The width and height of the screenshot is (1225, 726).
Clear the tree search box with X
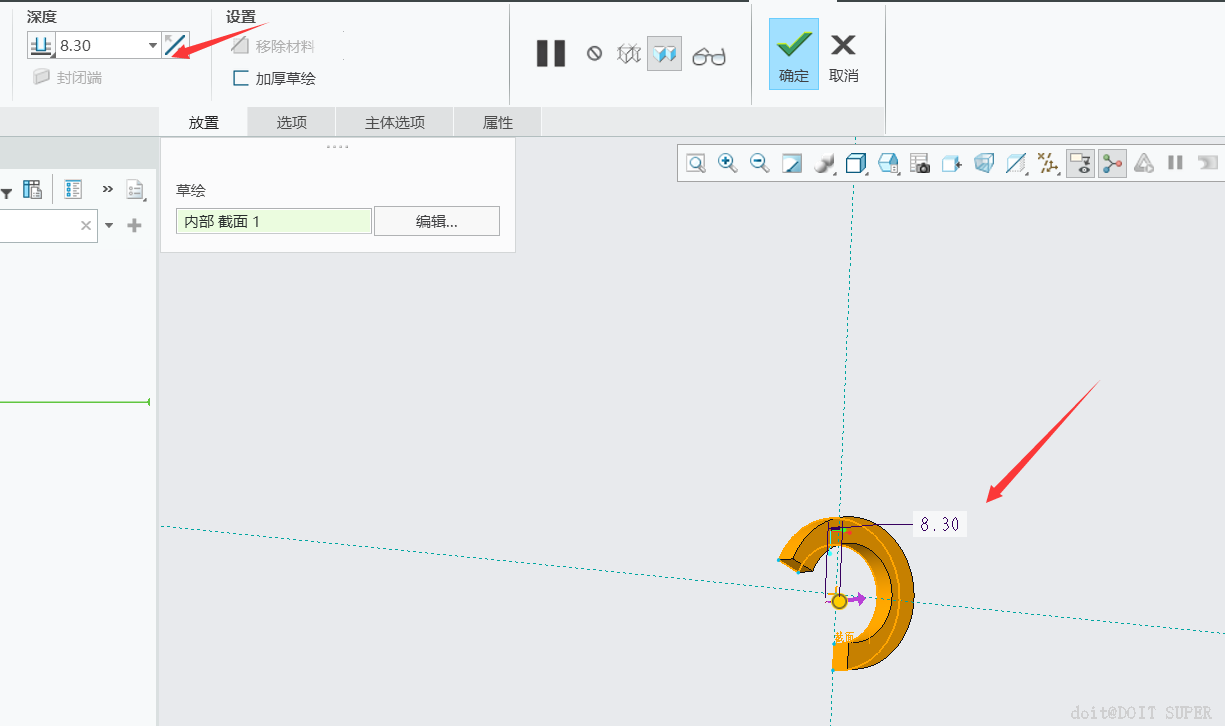coord(86,226)
